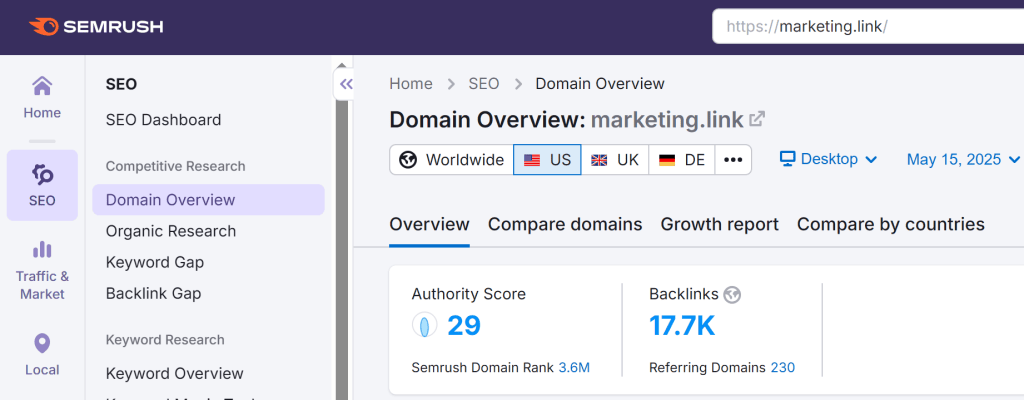Click the URL search field with marketing.link
The image size is (1024, 400).
(x=868, y=26)
